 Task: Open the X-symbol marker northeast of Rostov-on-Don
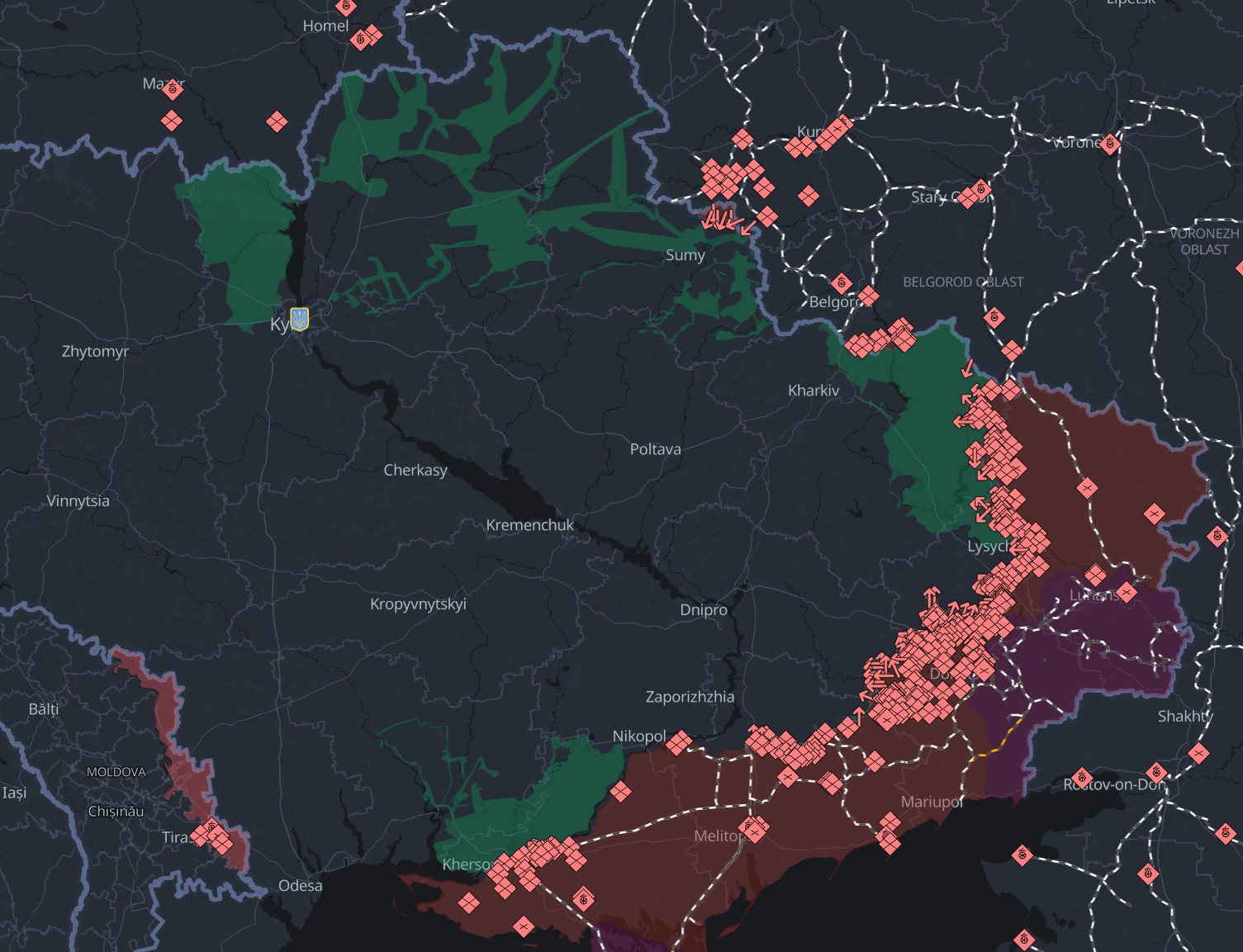pyautogui.click(x=1198, y=753)
